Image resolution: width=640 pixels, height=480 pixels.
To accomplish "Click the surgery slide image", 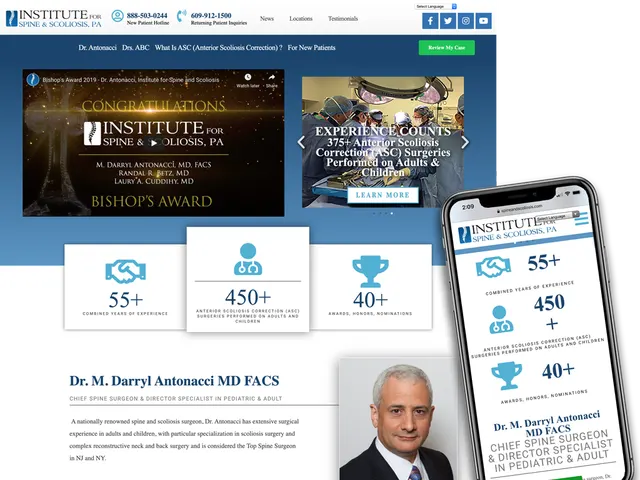I will (x=383, y=142).
